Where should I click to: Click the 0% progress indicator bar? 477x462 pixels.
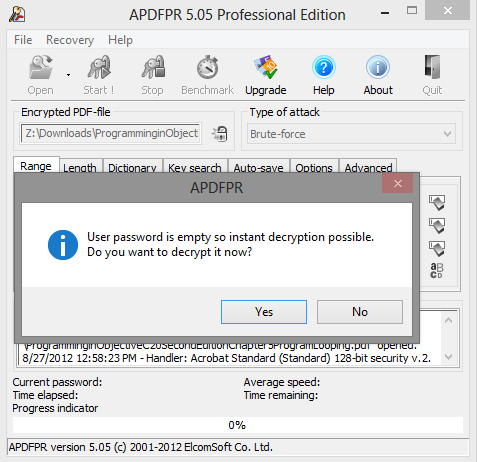click(x=238, y=425)
